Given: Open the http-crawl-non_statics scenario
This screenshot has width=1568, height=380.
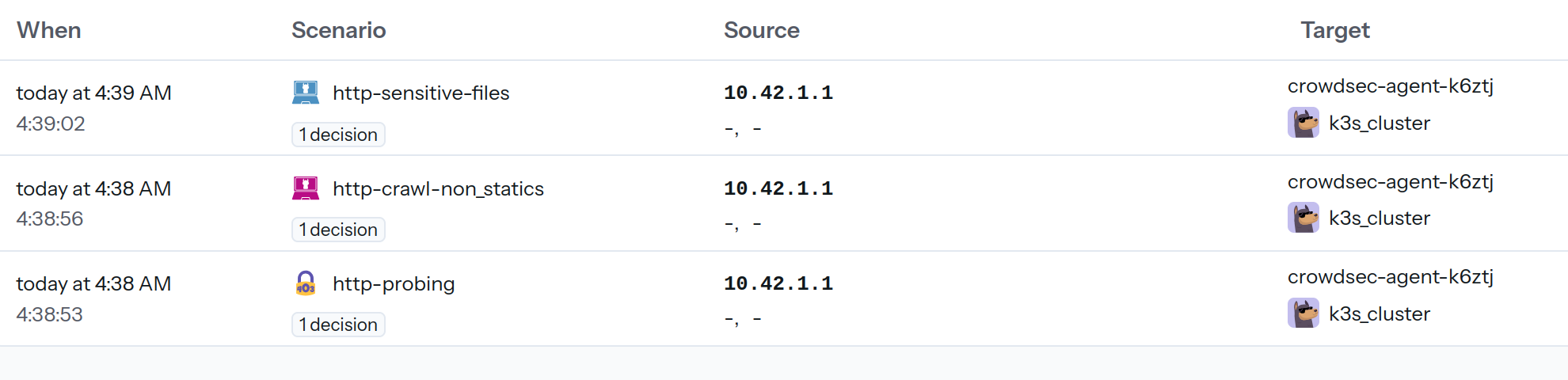Looking at the screenshot, I should [438, 188].
